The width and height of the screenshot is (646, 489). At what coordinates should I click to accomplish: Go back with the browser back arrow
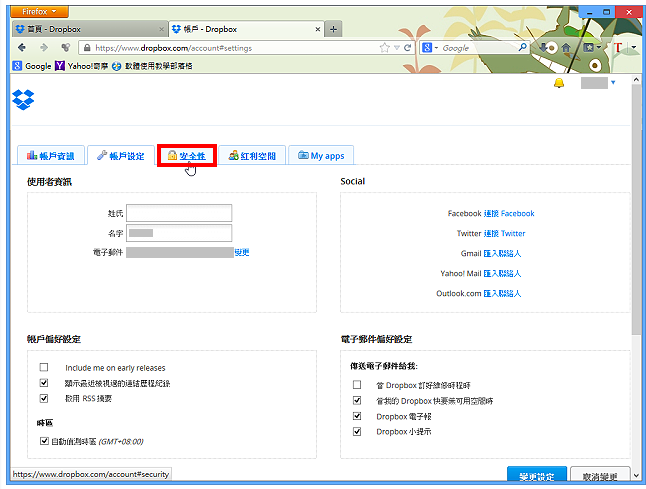coord(22,48)
